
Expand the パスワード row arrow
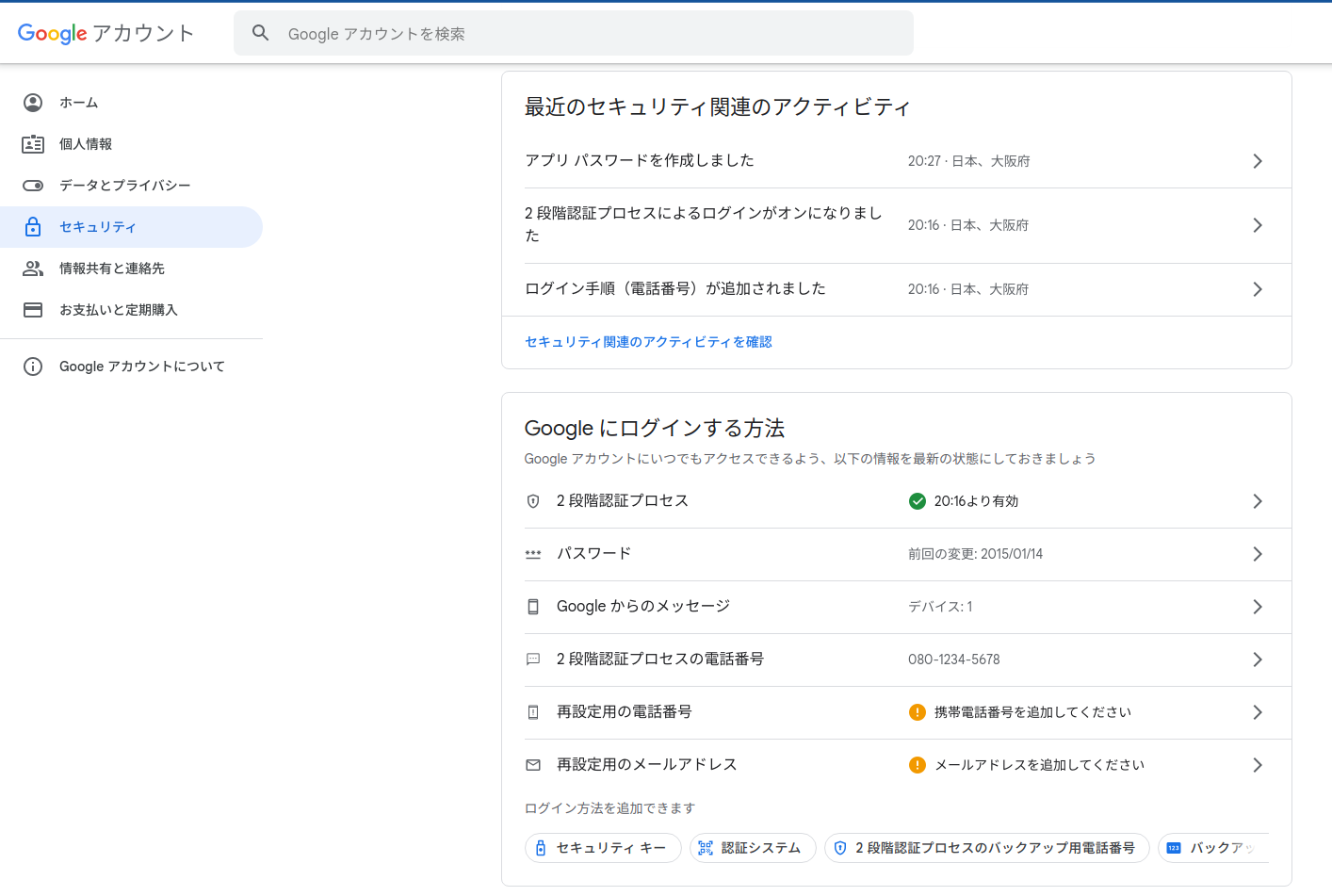(1257, 554)
